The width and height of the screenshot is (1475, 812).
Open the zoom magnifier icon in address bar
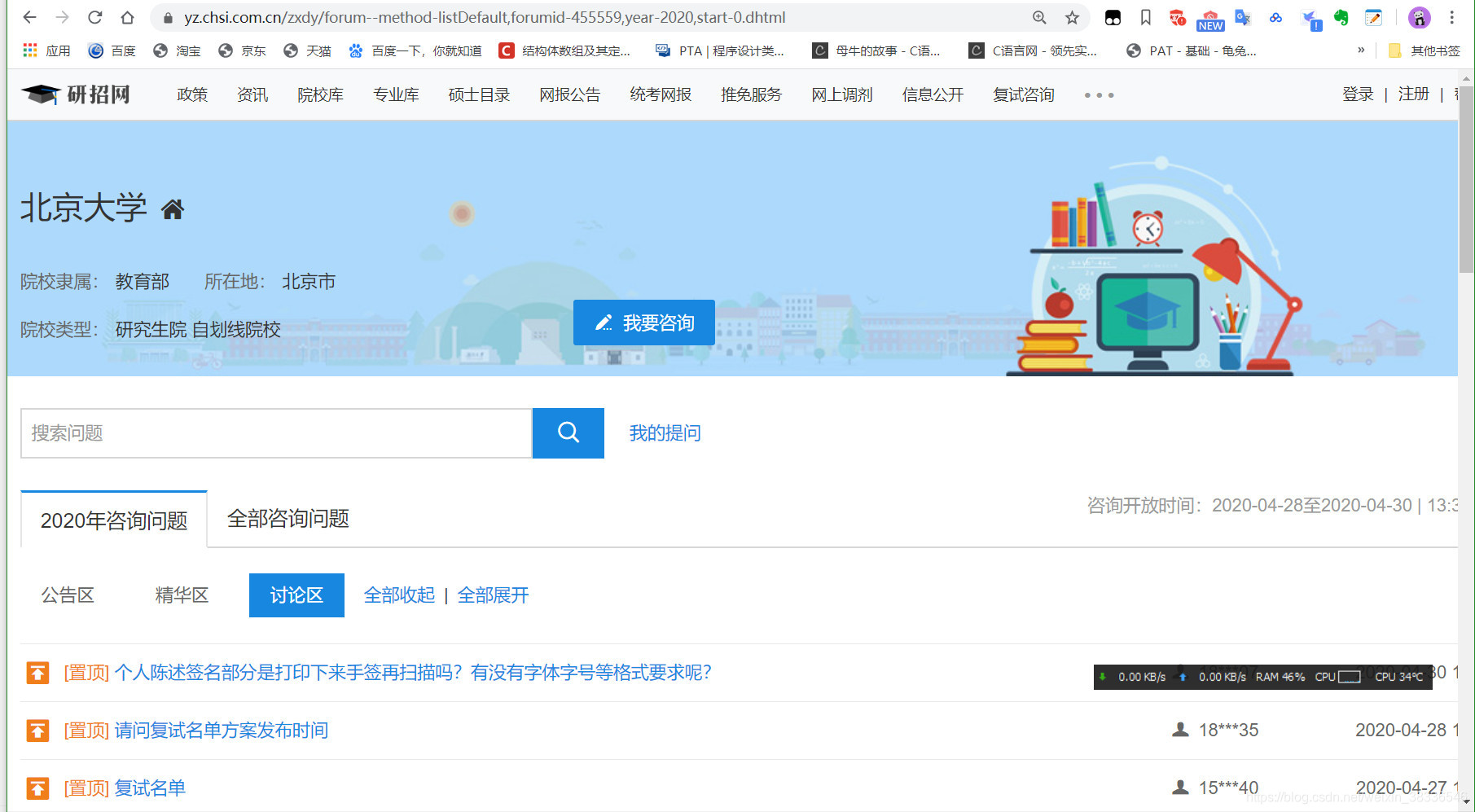coord(1039,17)
